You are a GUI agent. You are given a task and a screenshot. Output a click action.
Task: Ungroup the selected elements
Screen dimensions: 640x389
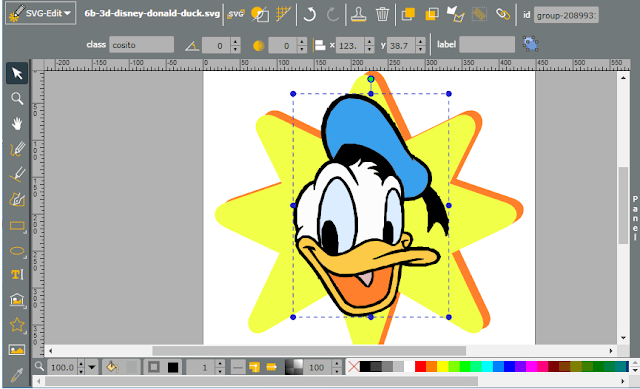[x=479, y=15]
